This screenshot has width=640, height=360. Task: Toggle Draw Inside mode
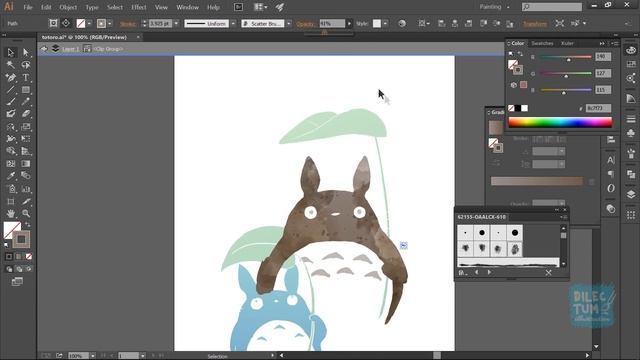click(x=29, y=269)
